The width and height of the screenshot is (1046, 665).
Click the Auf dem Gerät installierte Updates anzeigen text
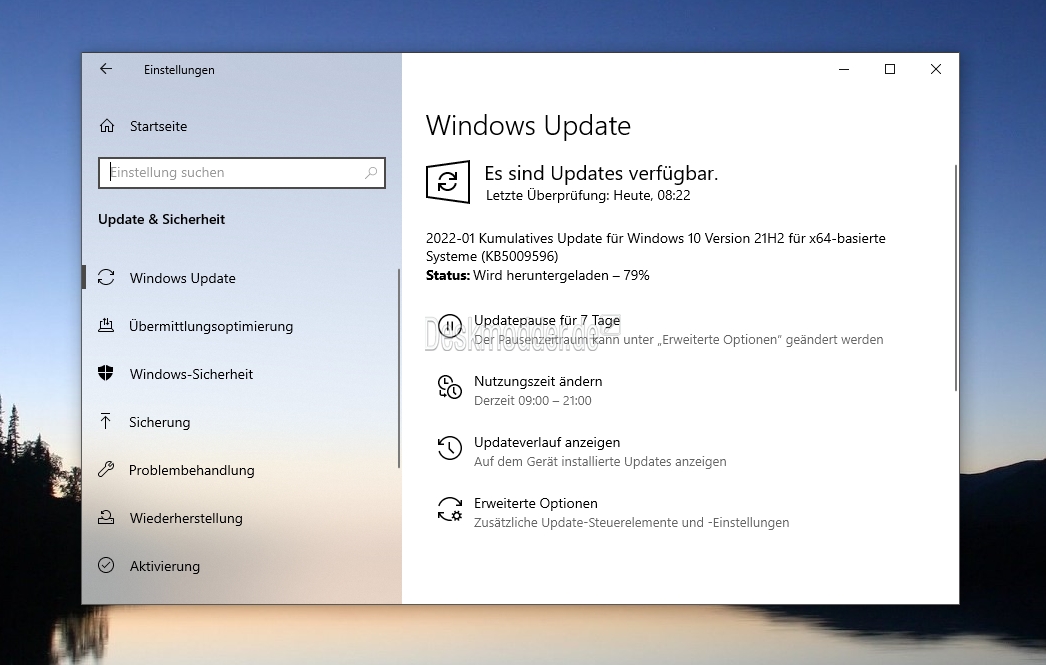tap(600, 462)
